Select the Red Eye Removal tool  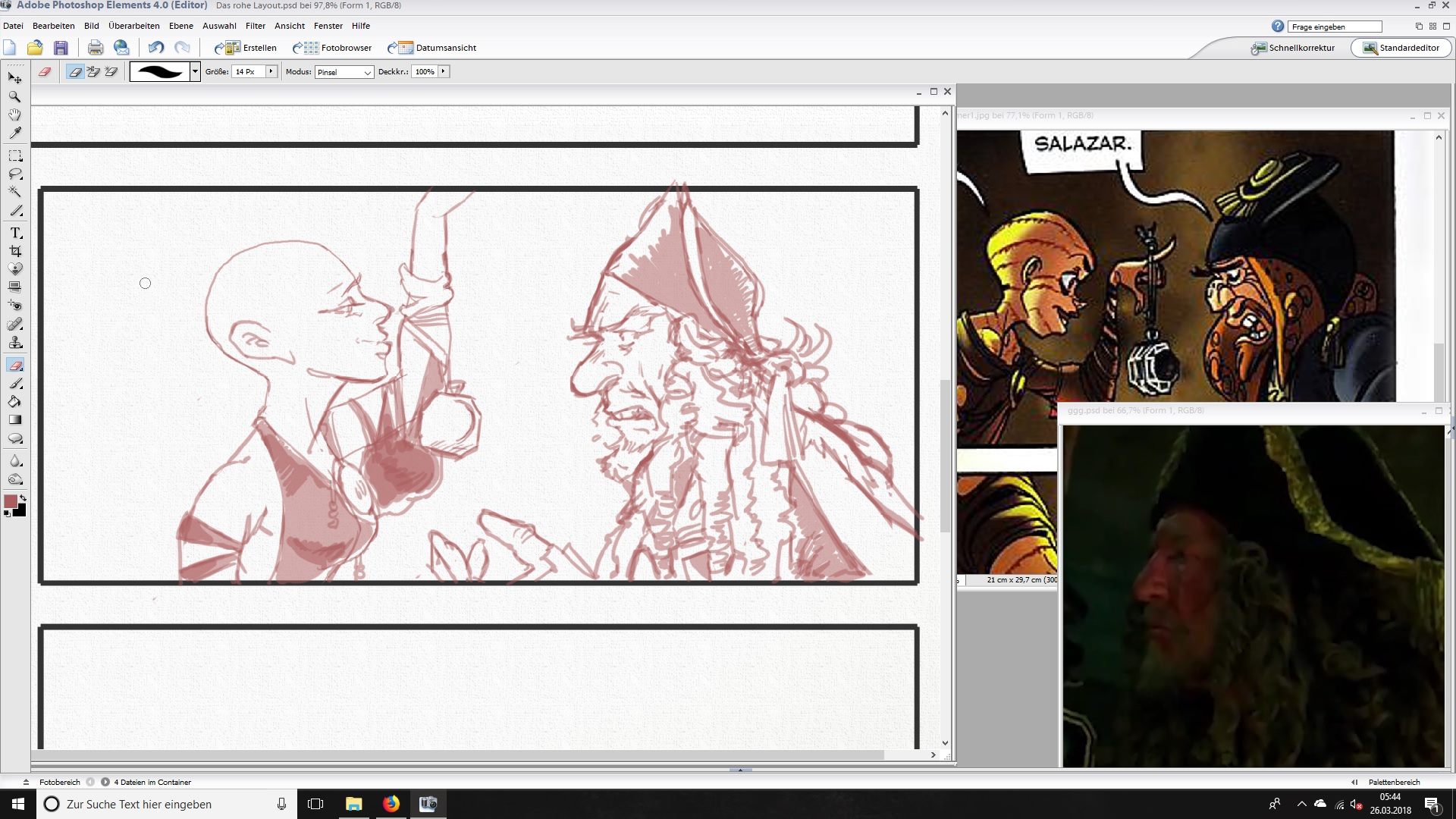pyautogui.click(x=14, y=306)
